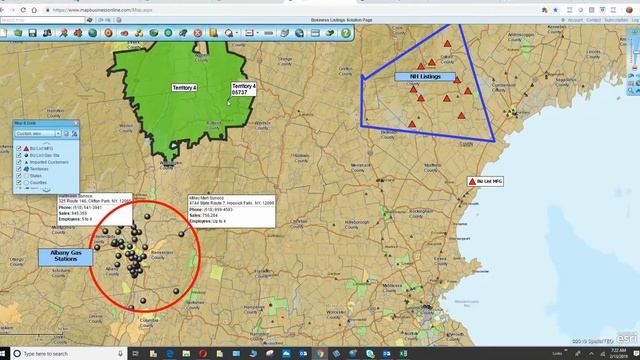
Task: Bookmark page with star icon
Action: coord(556,10)
